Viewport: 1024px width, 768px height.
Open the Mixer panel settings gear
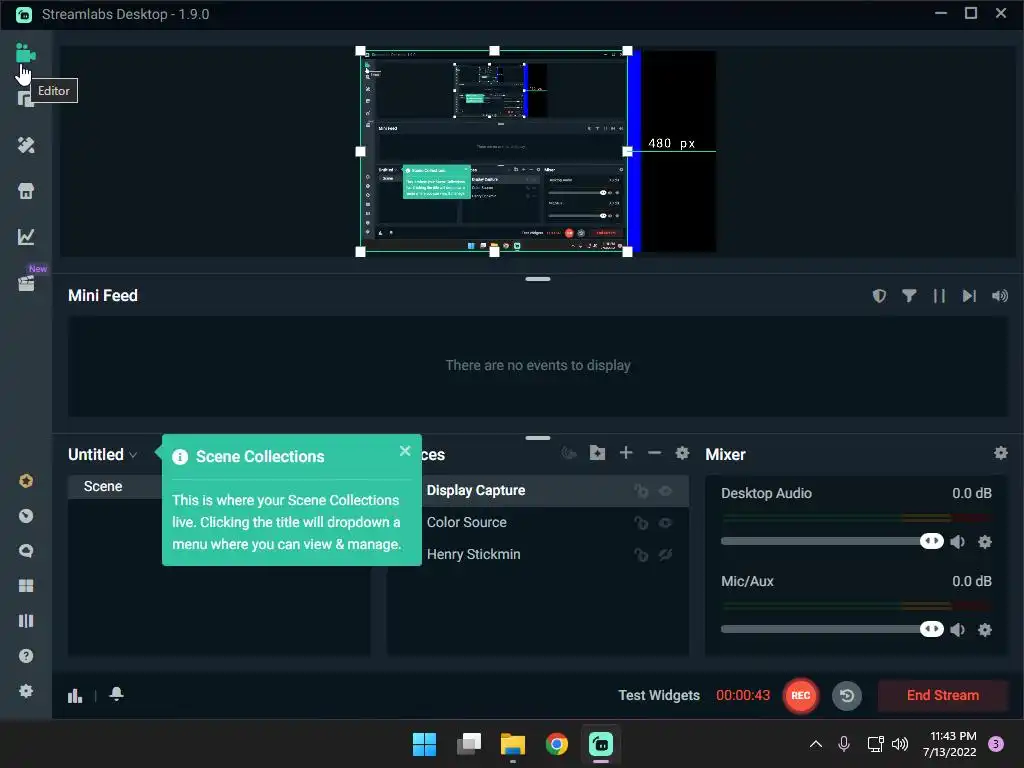coord(1000,453)
